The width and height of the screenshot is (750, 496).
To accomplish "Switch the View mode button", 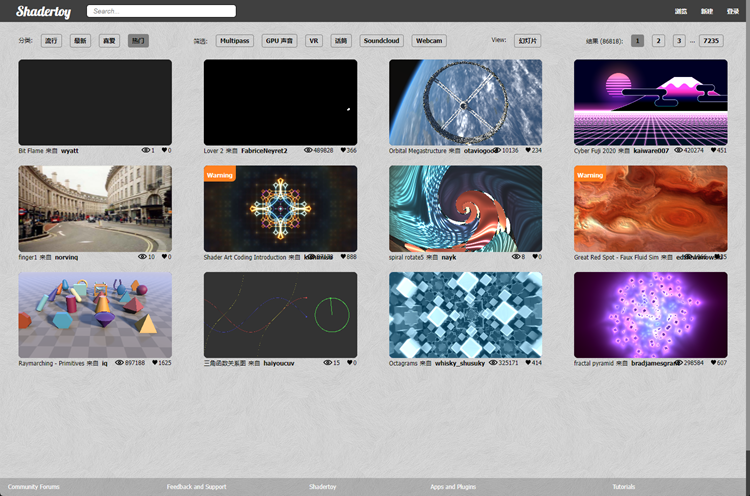I will pyautogui.click(x=528, y=41).
